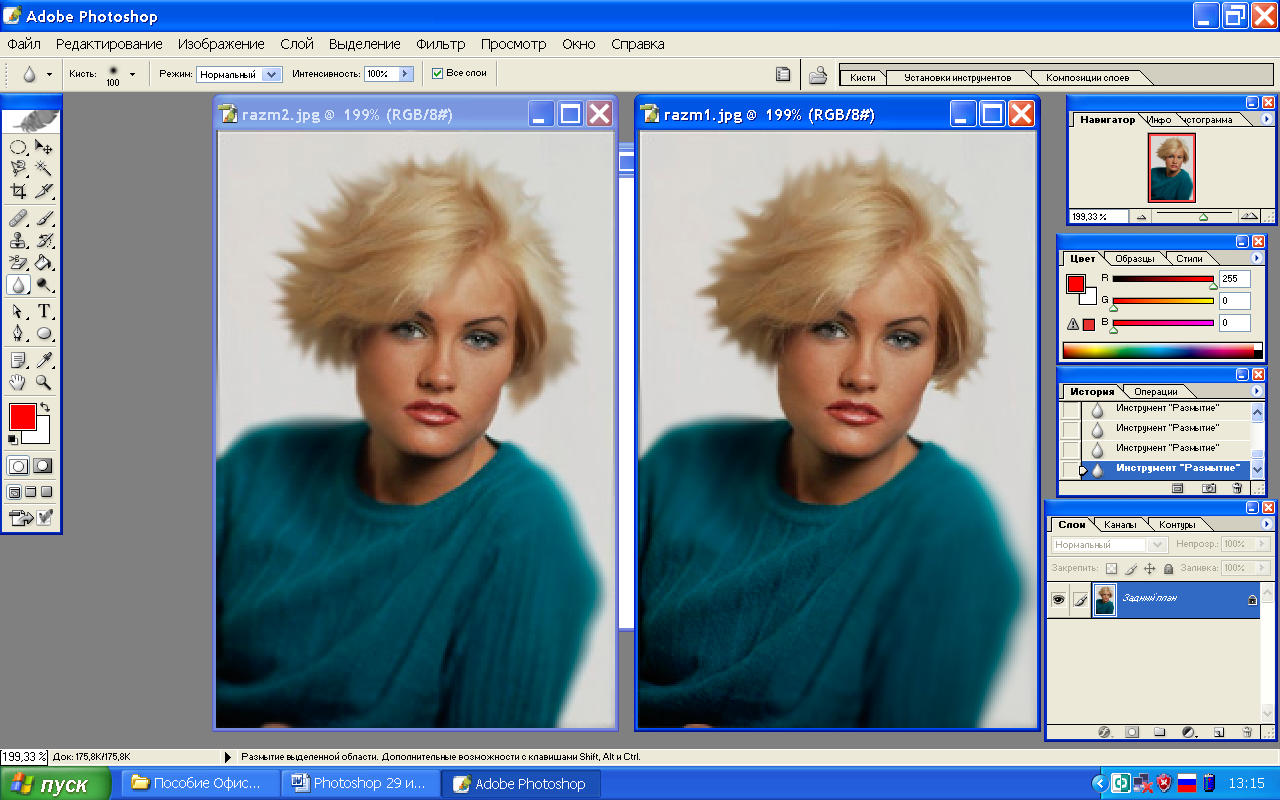Select the Eraser tool
The image size is (1280, 800).
pos(18,262)
